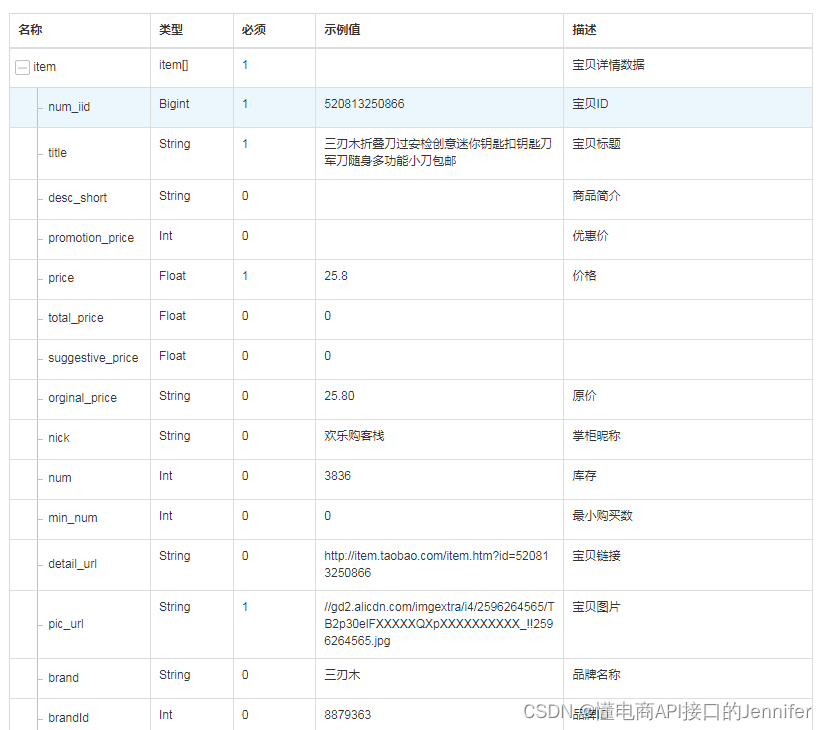The height and width of the screenshot is (730, 827).
Task: Click the 商品简介 description
Action: pos(597,196)
